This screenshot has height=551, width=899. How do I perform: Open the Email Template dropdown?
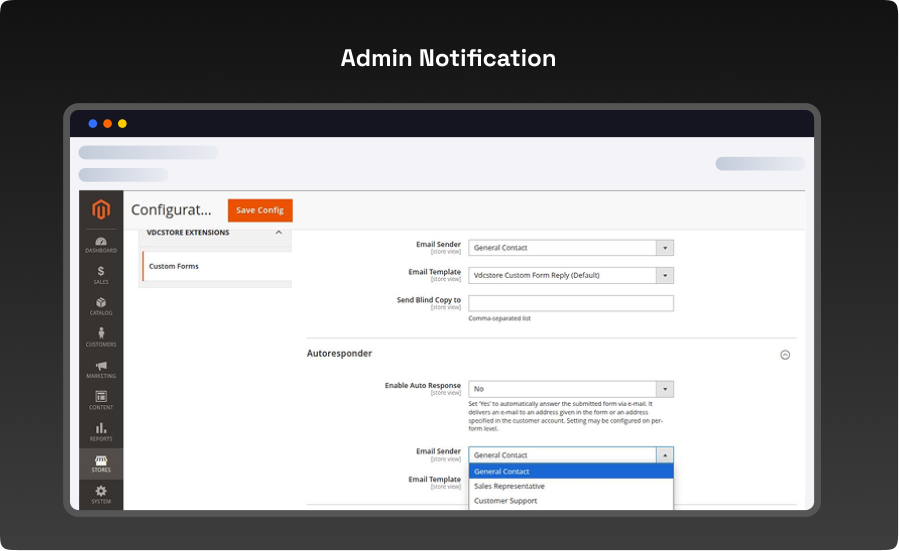tap(570, 275)
